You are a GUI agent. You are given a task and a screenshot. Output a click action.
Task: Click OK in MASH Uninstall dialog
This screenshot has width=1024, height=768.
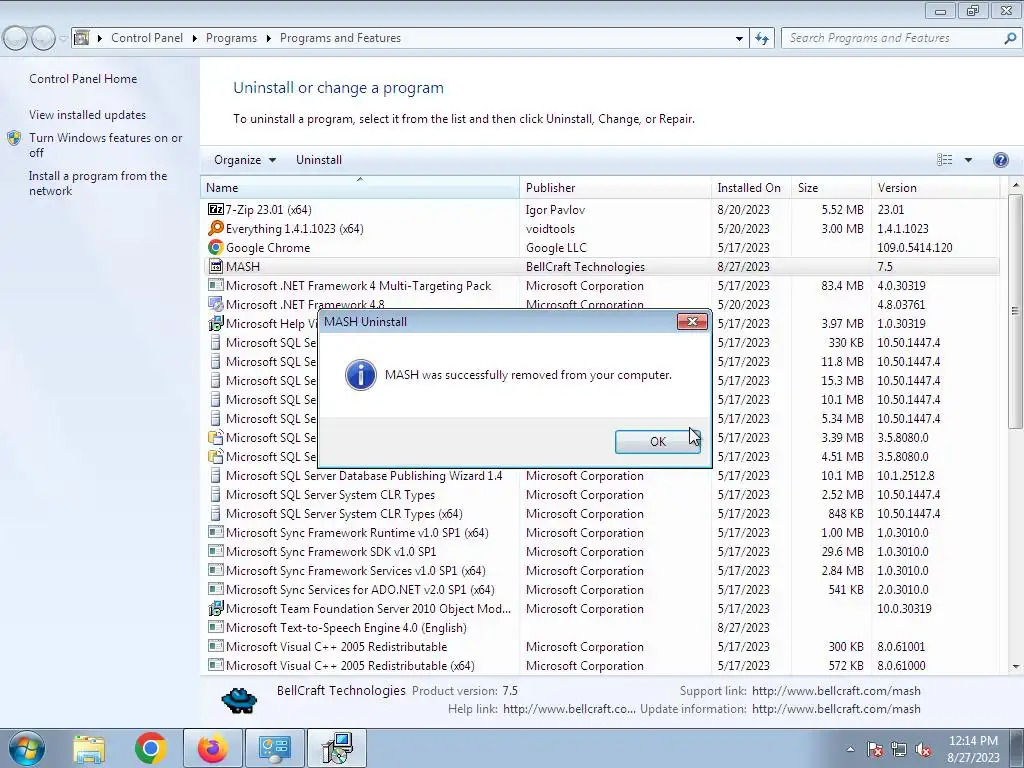tap(658, 441)
